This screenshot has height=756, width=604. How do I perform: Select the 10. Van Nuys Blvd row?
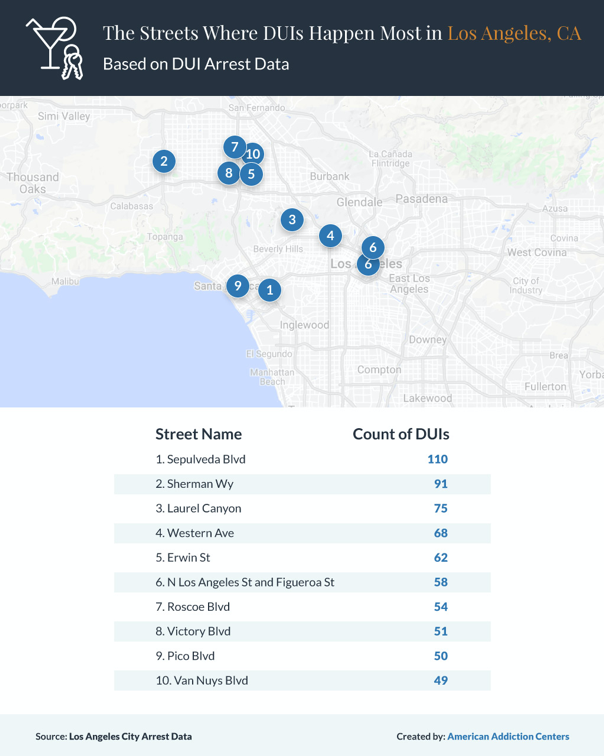click(x=302, y=680)
